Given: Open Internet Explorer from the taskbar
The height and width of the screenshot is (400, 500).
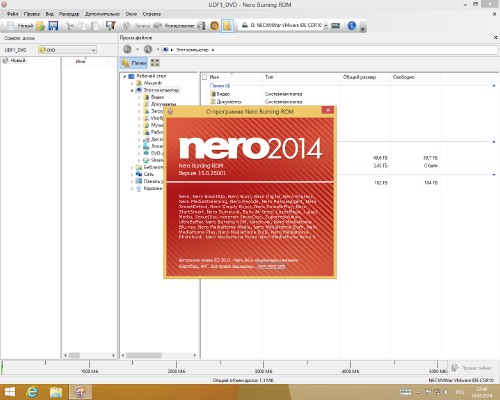Looking at the screenshot, I should click(x=32, y=392).
